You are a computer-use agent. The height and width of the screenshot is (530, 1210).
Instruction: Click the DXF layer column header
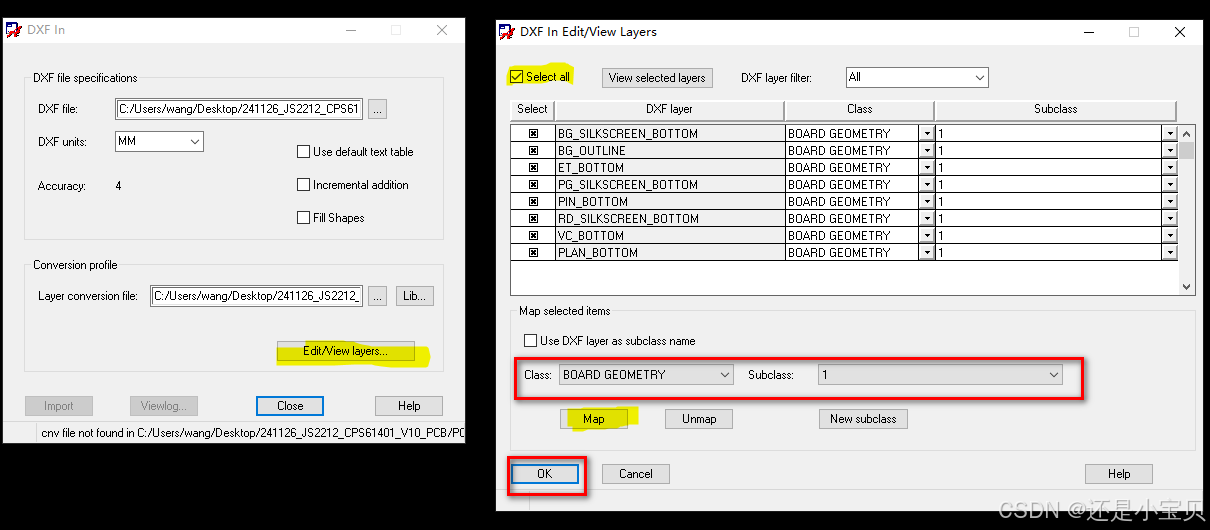pos(669,110)
